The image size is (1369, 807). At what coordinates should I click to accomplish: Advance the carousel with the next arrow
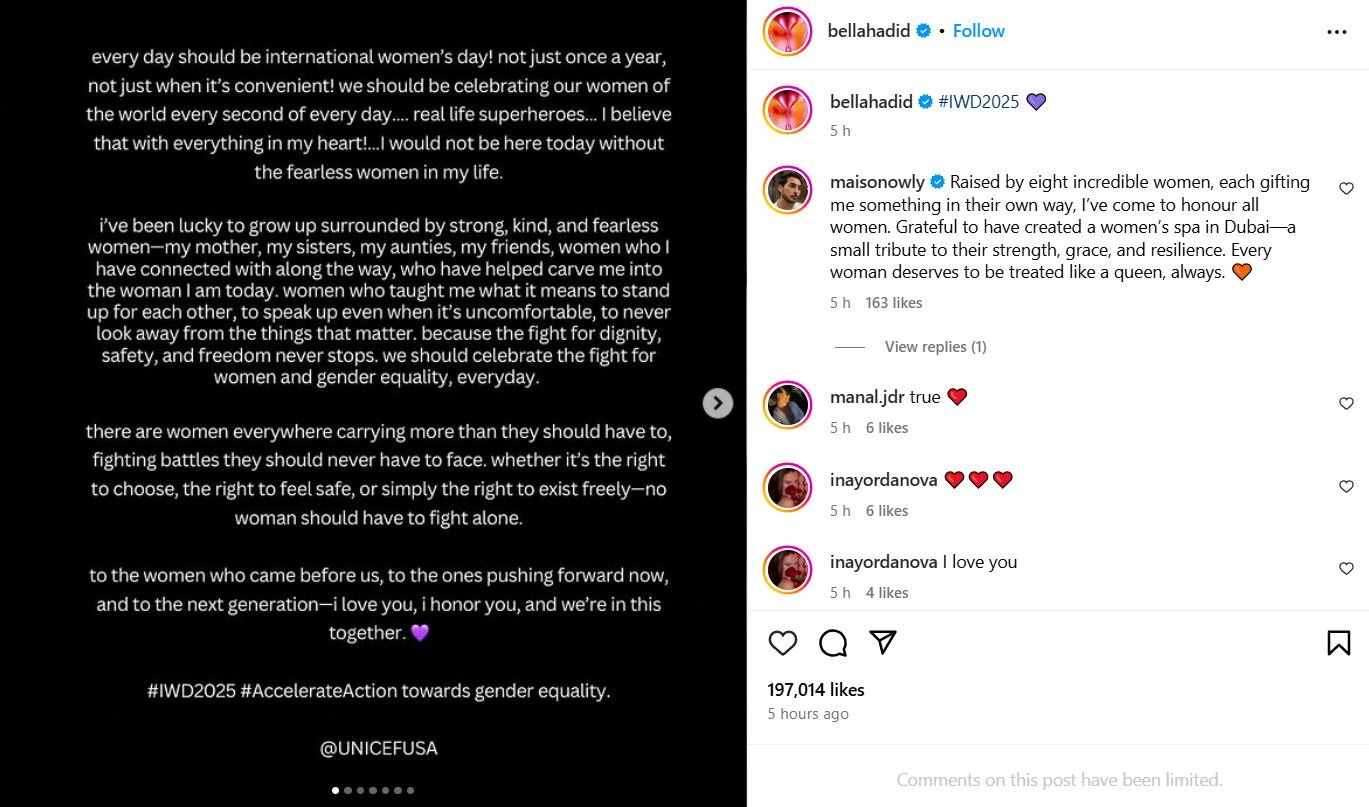pos(717,402)
